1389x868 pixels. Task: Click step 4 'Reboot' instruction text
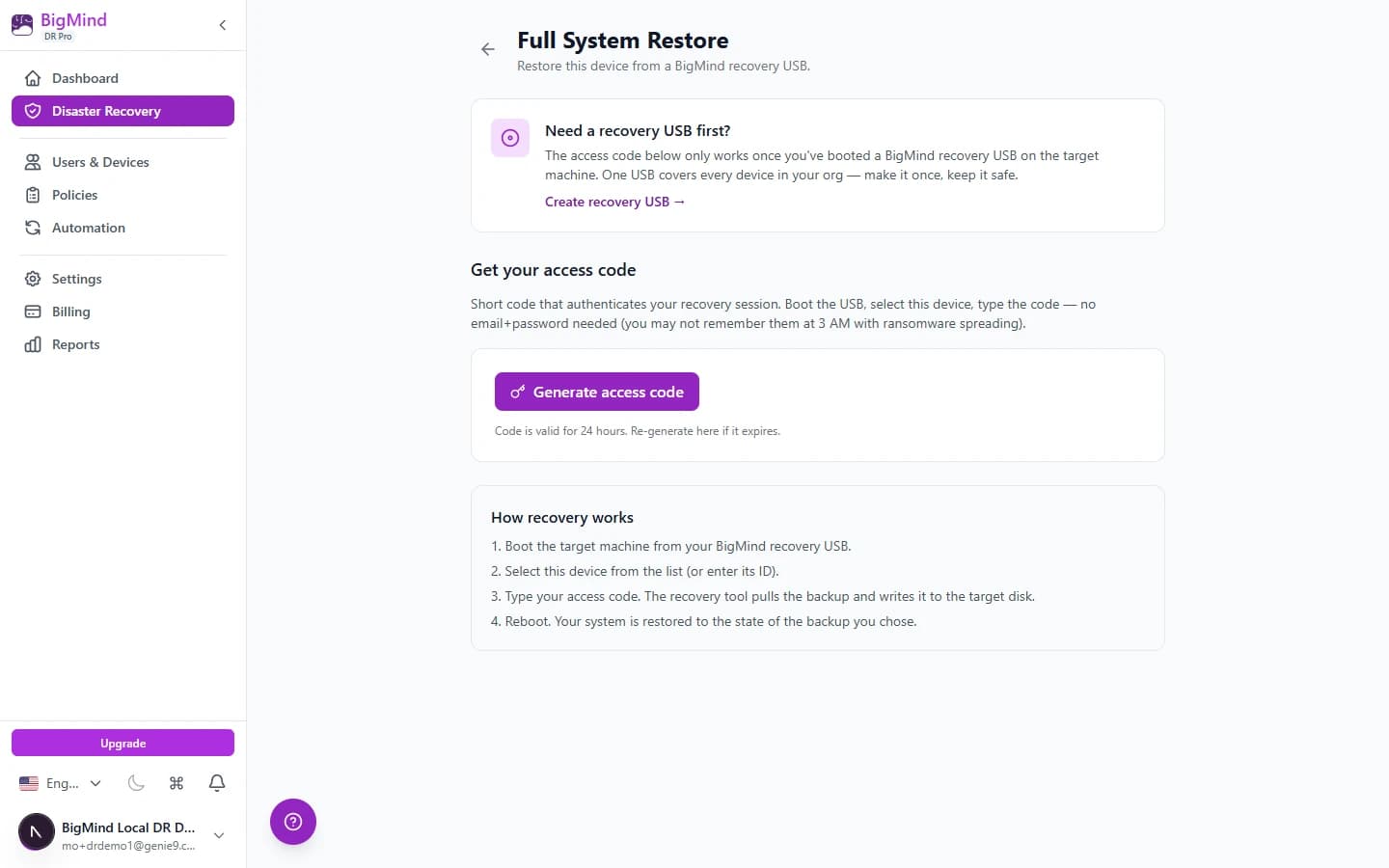(x=704, y=621)
